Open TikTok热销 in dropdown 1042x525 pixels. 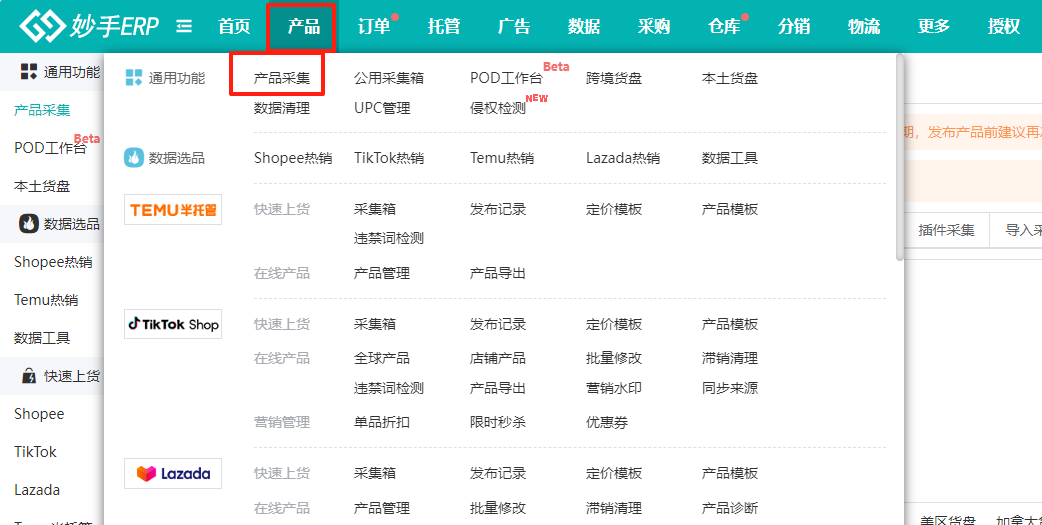coord(389,158)
